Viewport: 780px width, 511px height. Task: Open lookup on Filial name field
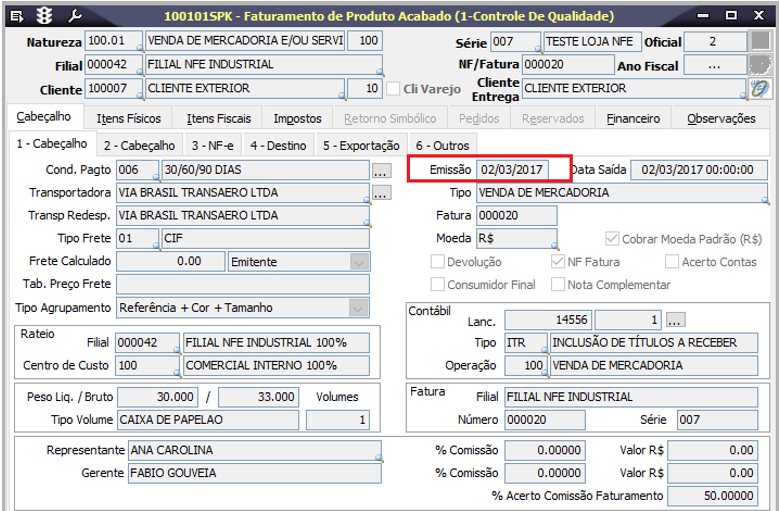click(x=380, y=72)
